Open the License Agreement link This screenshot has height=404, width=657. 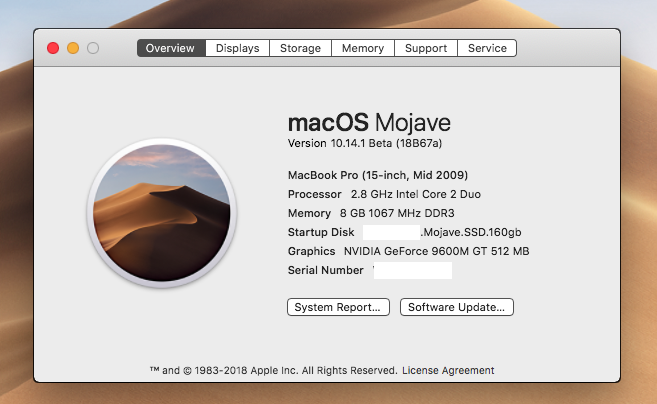point(448,370)
